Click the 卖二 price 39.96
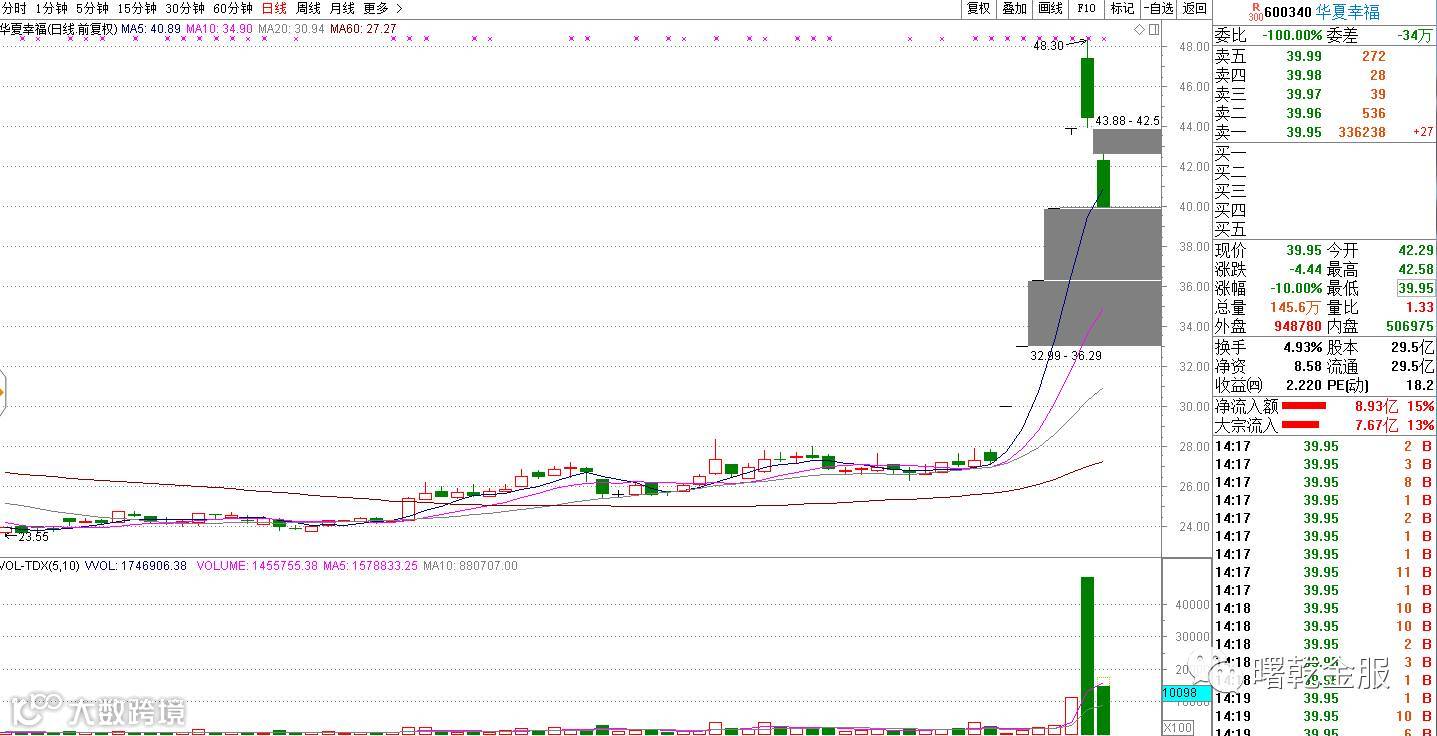 pos(1303,113)
